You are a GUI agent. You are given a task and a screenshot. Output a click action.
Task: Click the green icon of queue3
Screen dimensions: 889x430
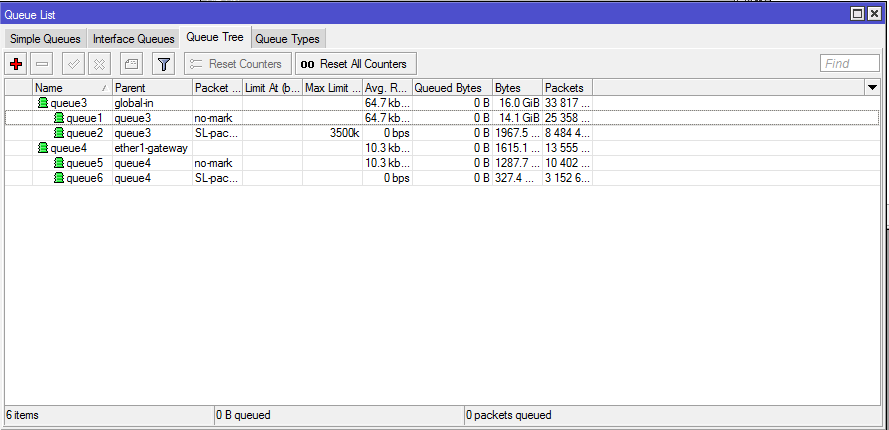point(43,103)
